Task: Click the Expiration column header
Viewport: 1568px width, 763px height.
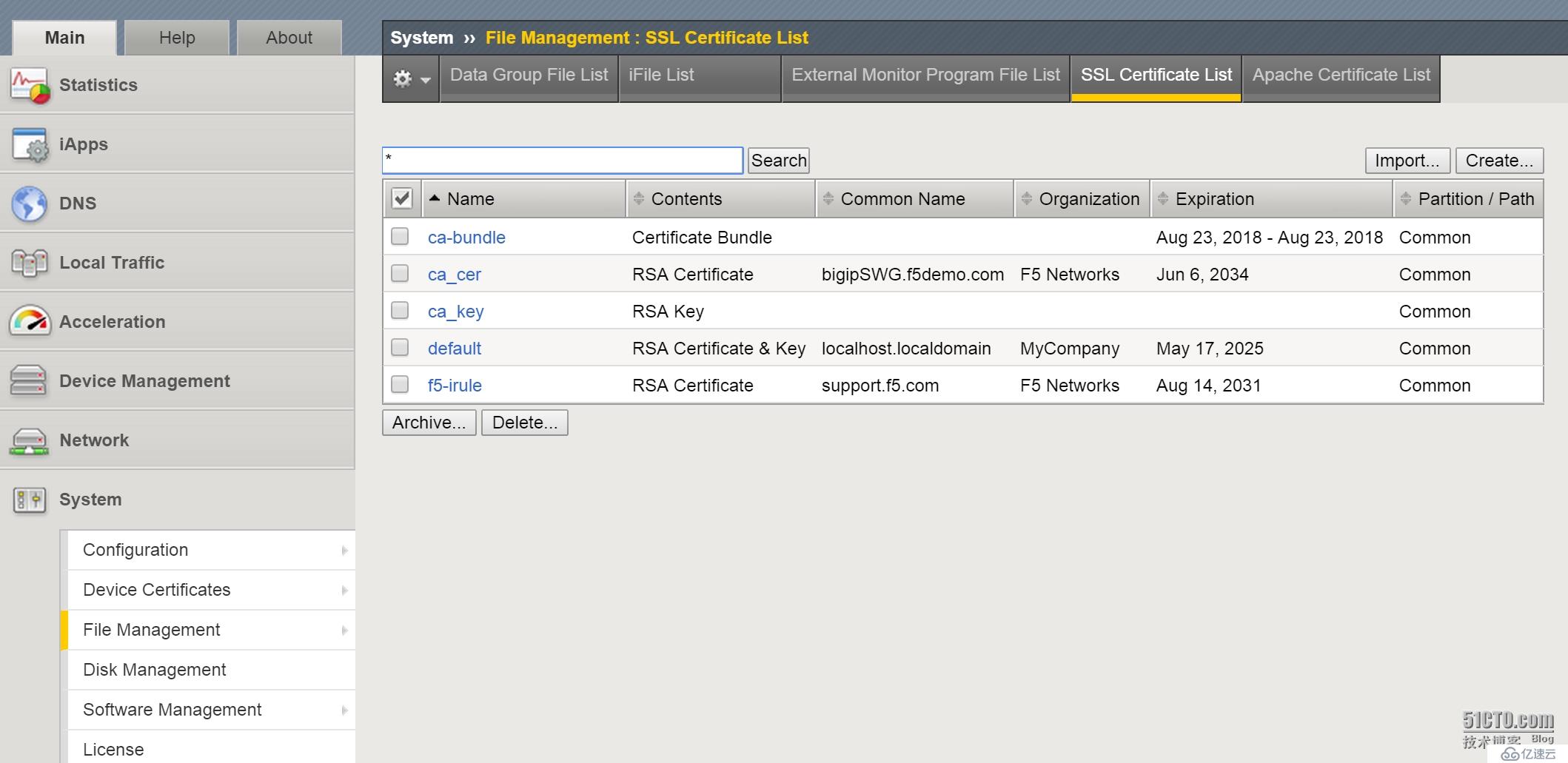Action: click(x=1272, y=198)
